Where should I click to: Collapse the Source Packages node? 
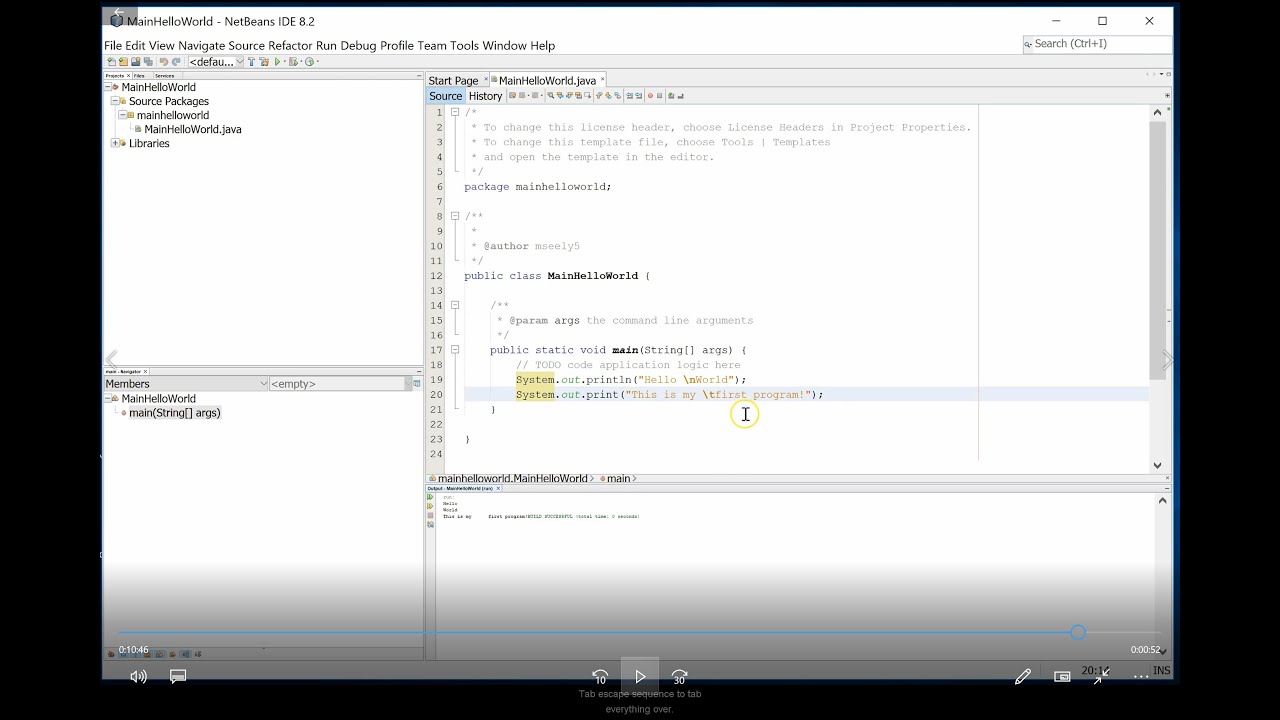(115, 101)
